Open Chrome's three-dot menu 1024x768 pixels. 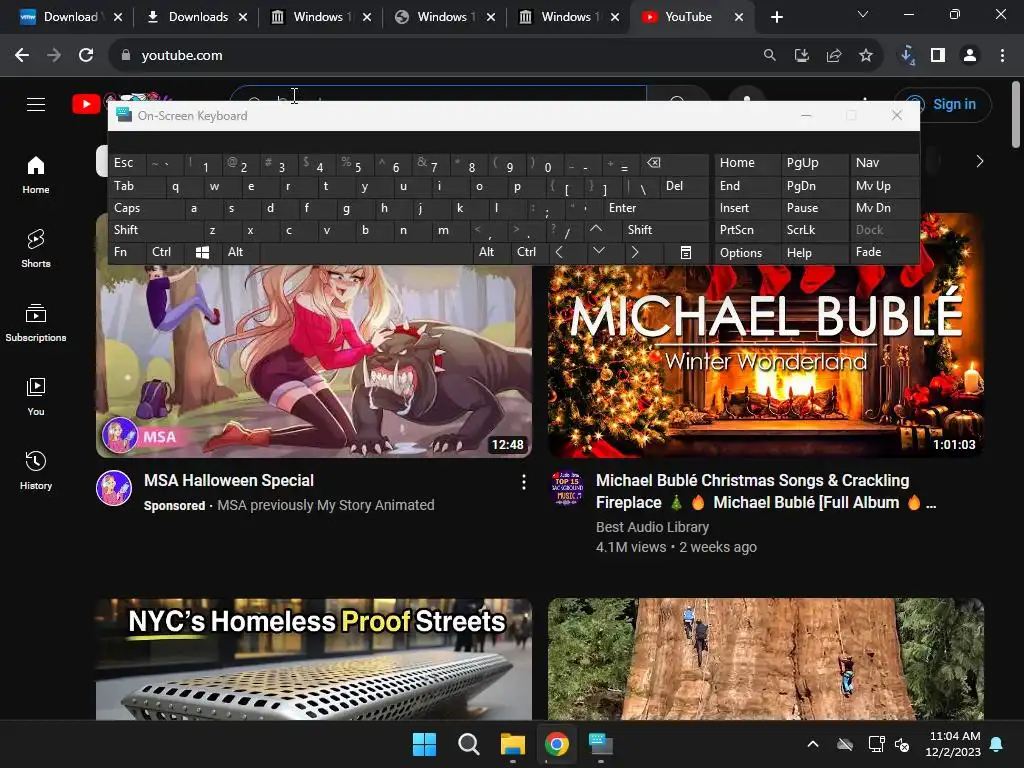point(1002,56)
